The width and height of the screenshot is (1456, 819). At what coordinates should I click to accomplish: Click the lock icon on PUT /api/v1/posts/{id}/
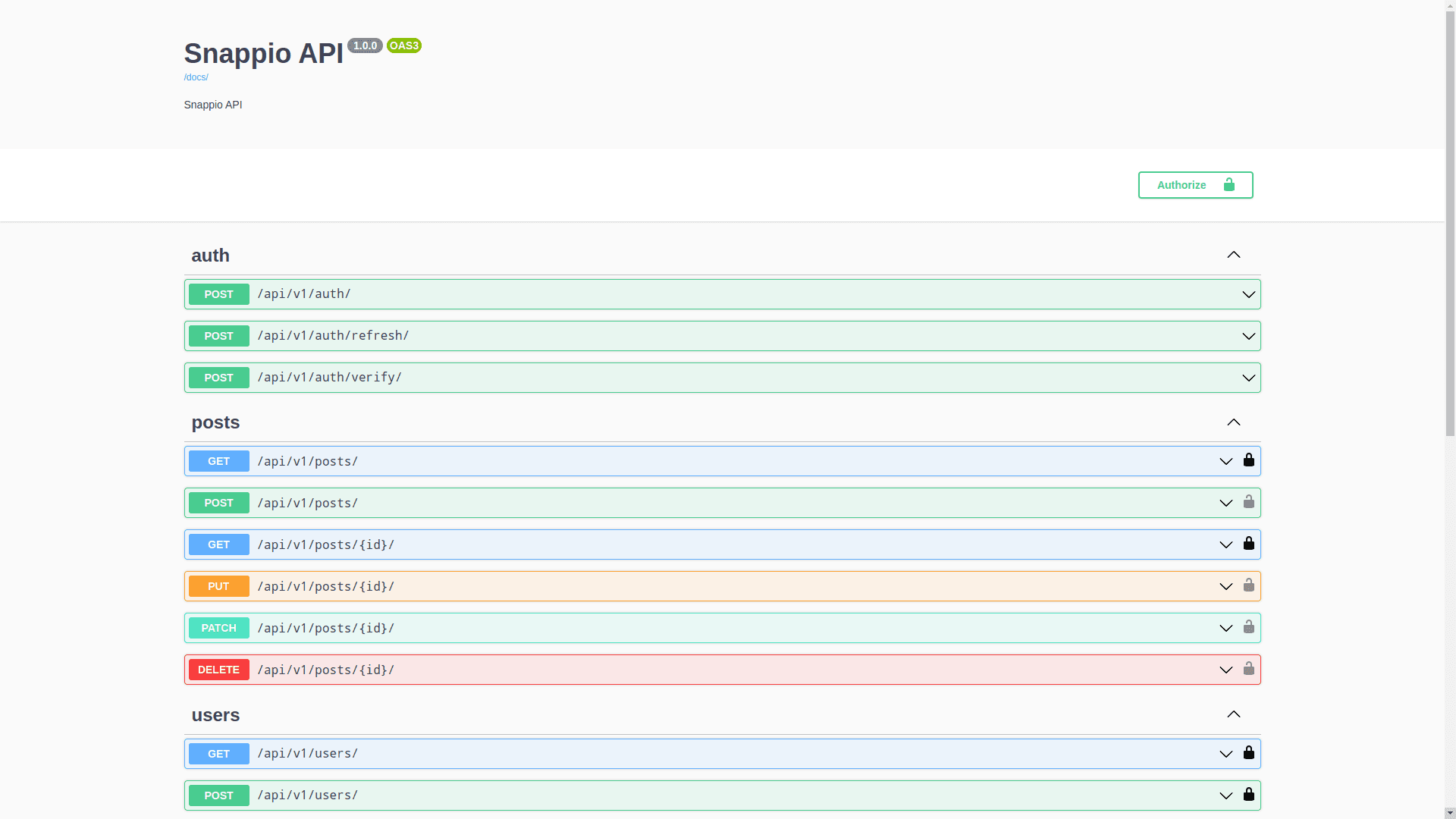coord(1249,585)
